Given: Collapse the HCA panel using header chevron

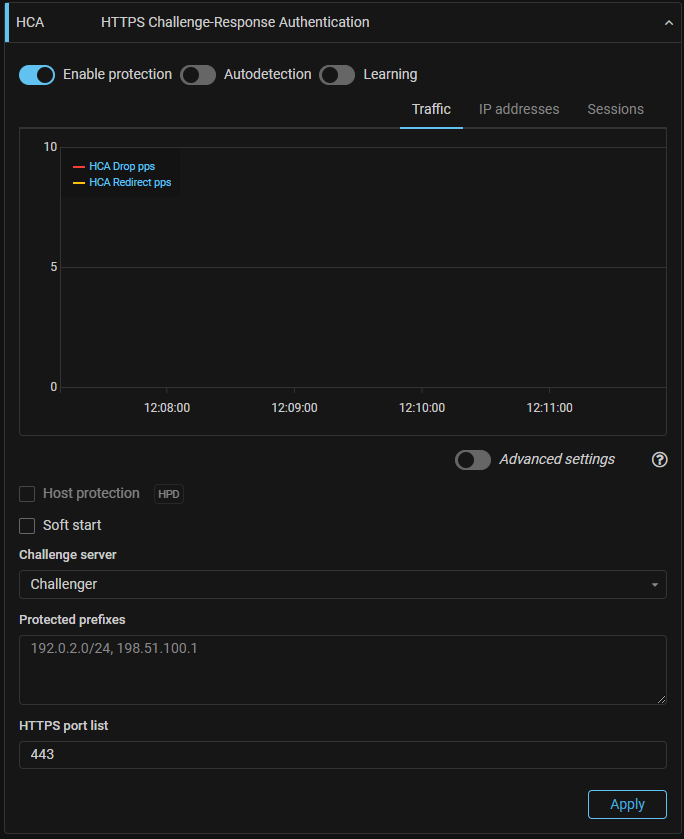Looking at the screenshot, I should 669,23.
